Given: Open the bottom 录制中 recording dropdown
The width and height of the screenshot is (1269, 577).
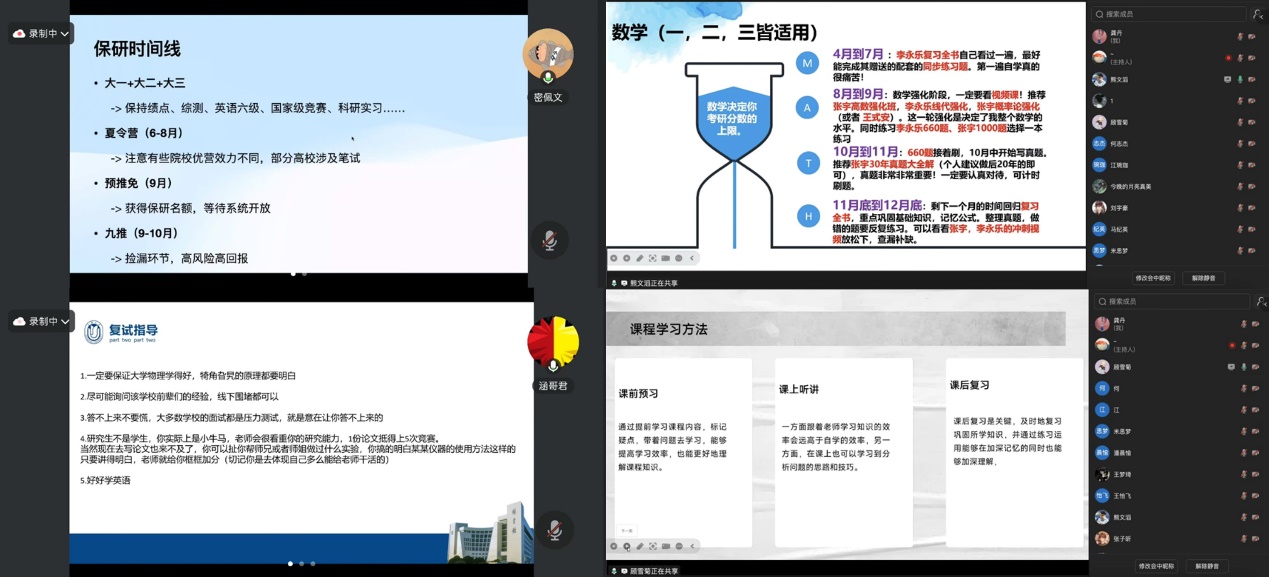Looking at the screenshot, I should pos(42,321).
